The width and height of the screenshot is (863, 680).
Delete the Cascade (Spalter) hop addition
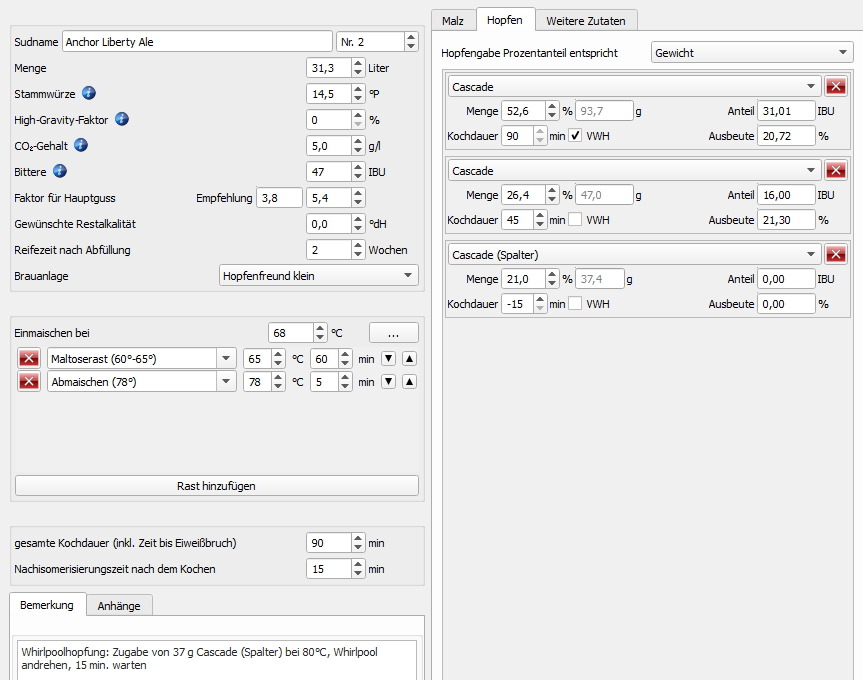point(836,254)
